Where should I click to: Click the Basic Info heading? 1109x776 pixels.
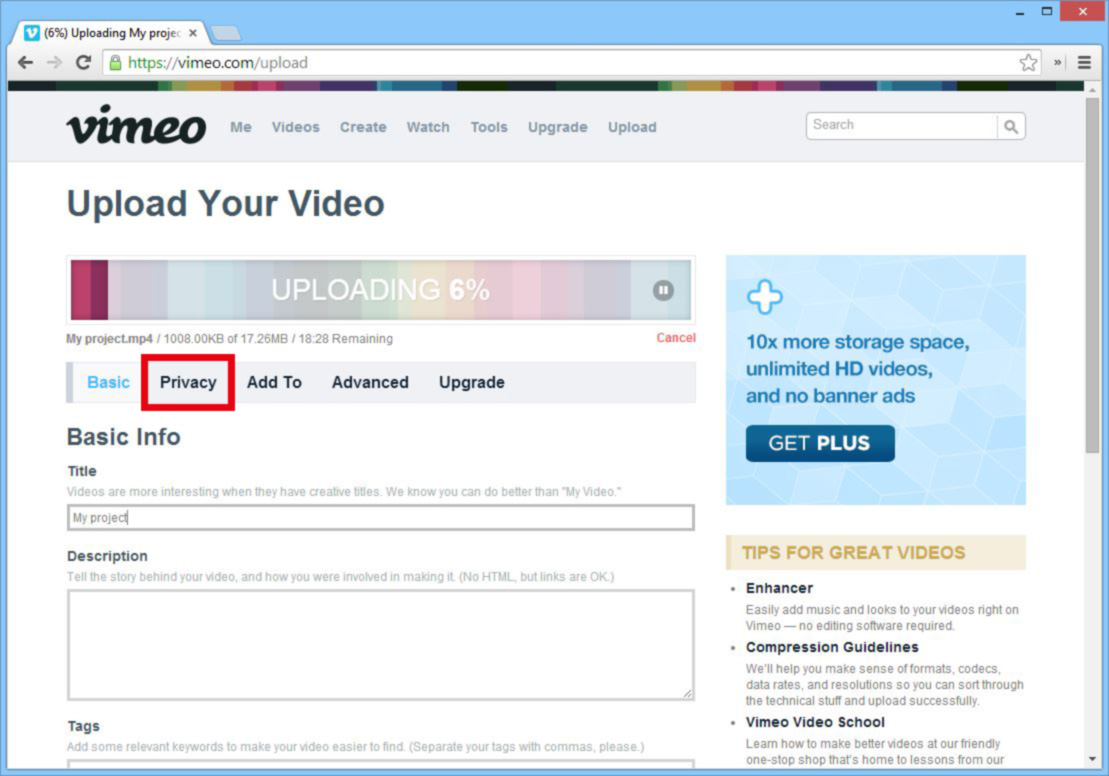click(124, 437)
